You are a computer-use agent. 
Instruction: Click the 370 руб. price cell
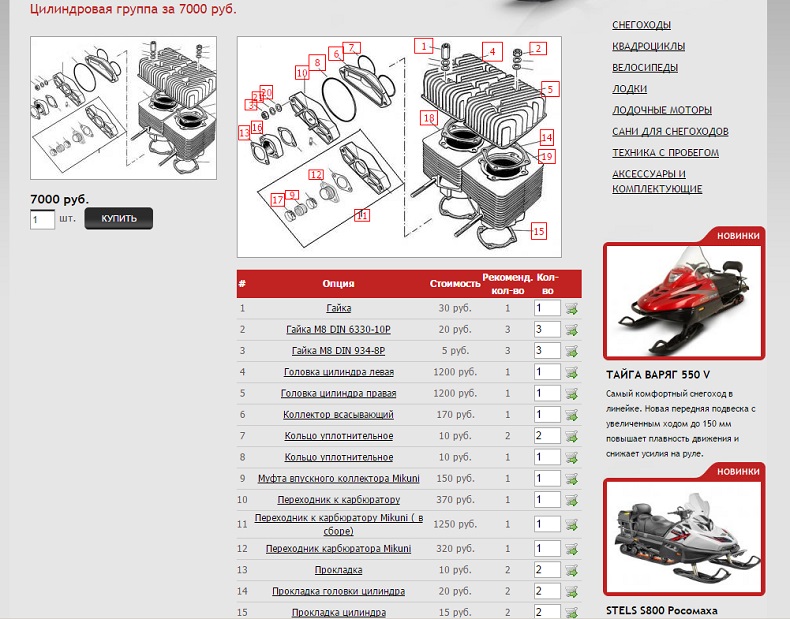(x=455, y=500)
